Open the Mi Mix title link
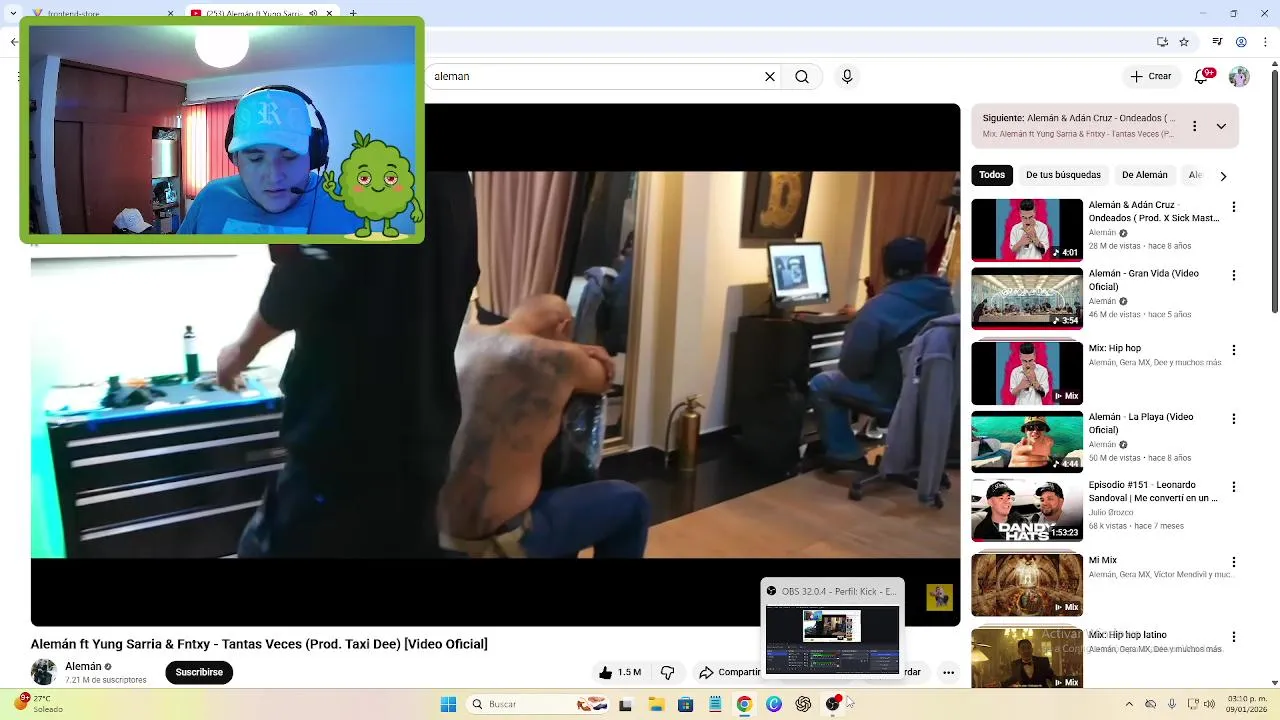Screen dimensions: 1280x720 (1103, 561)
